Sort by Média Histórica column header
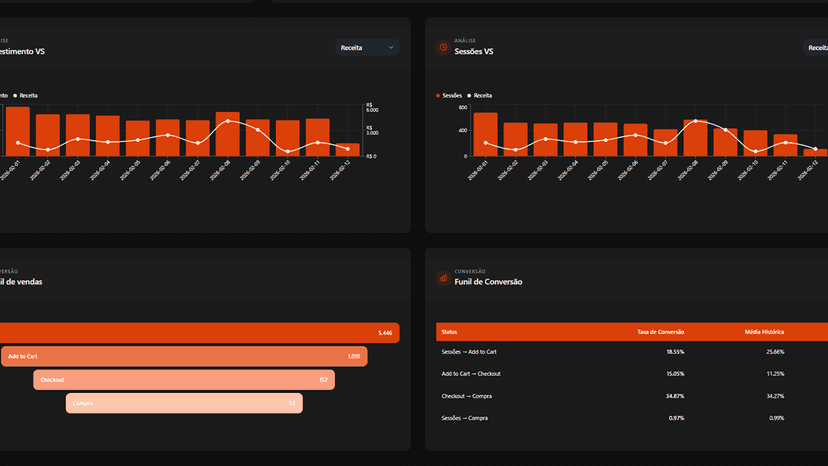 point(764,332)
